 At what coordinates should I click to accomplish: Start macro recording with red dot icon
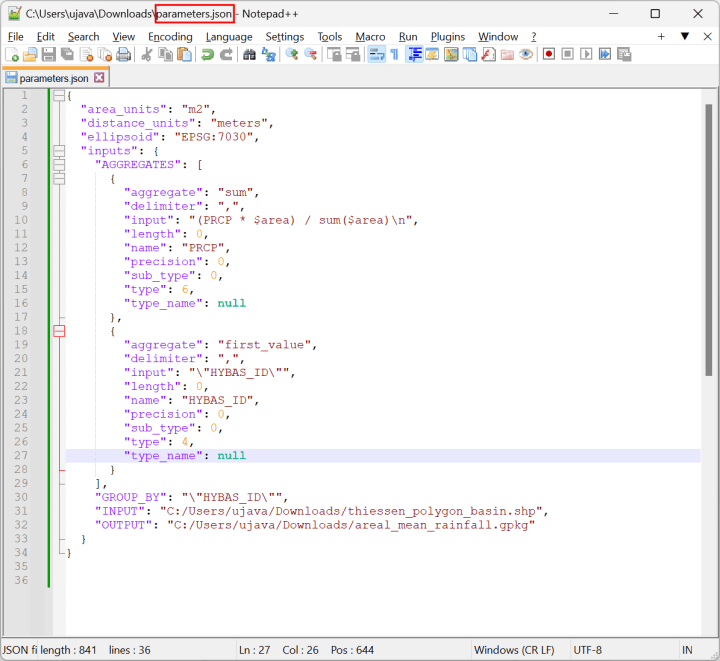point(549,54)
